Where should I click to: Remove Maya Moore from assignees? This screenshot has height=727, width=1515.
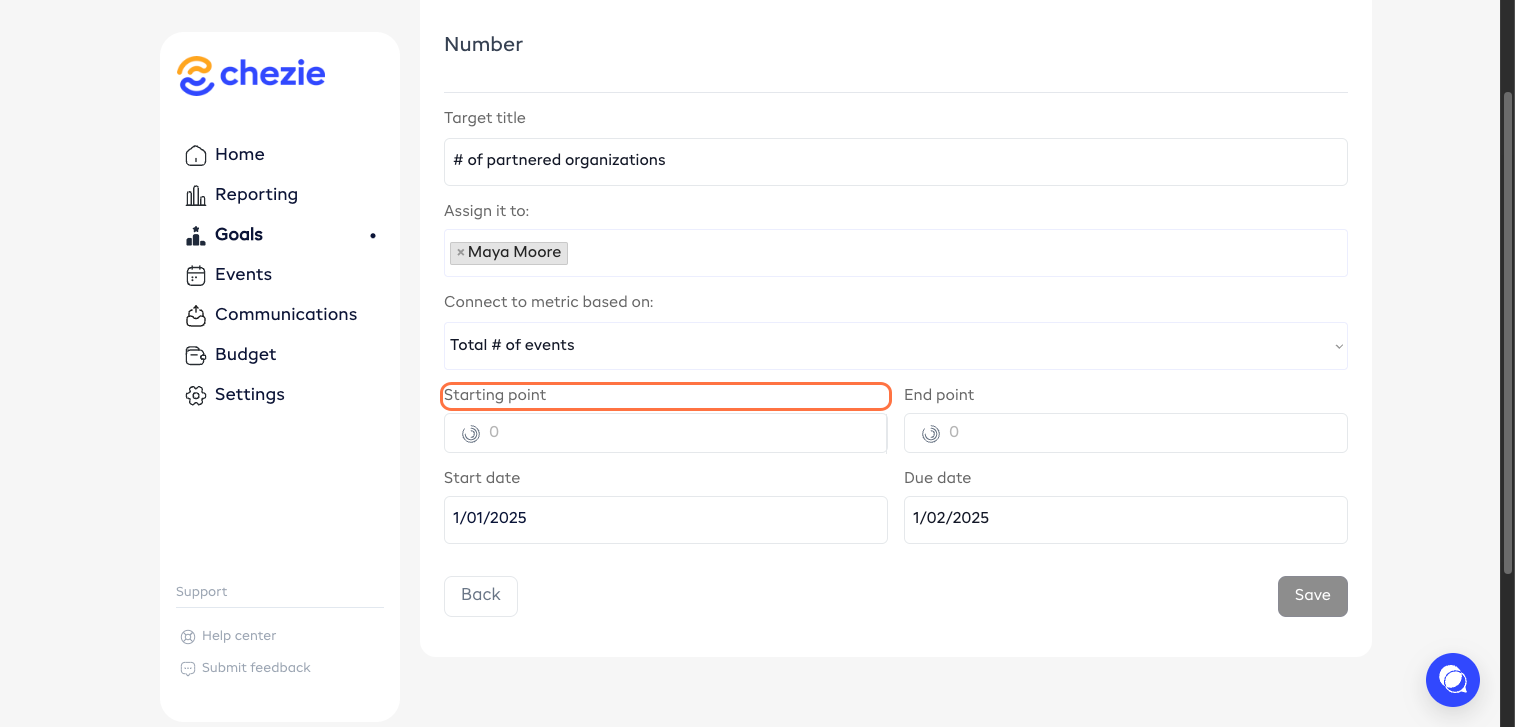pyautogui.click(x=460, y=253)
